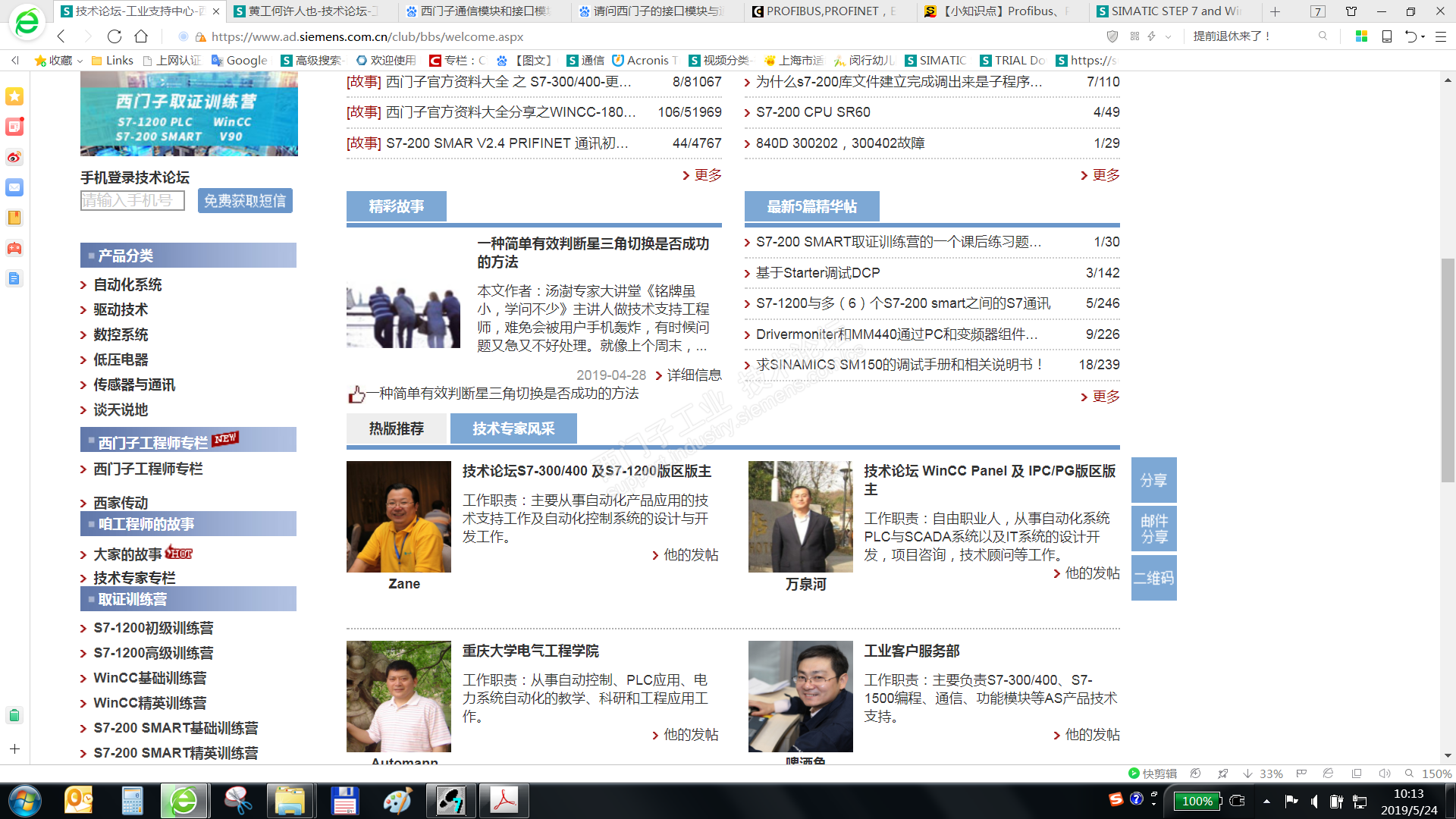This screenshot has height=819, width=1456.
Task: Toggle the lightning speed mode icon
Action: [1151, 36]
